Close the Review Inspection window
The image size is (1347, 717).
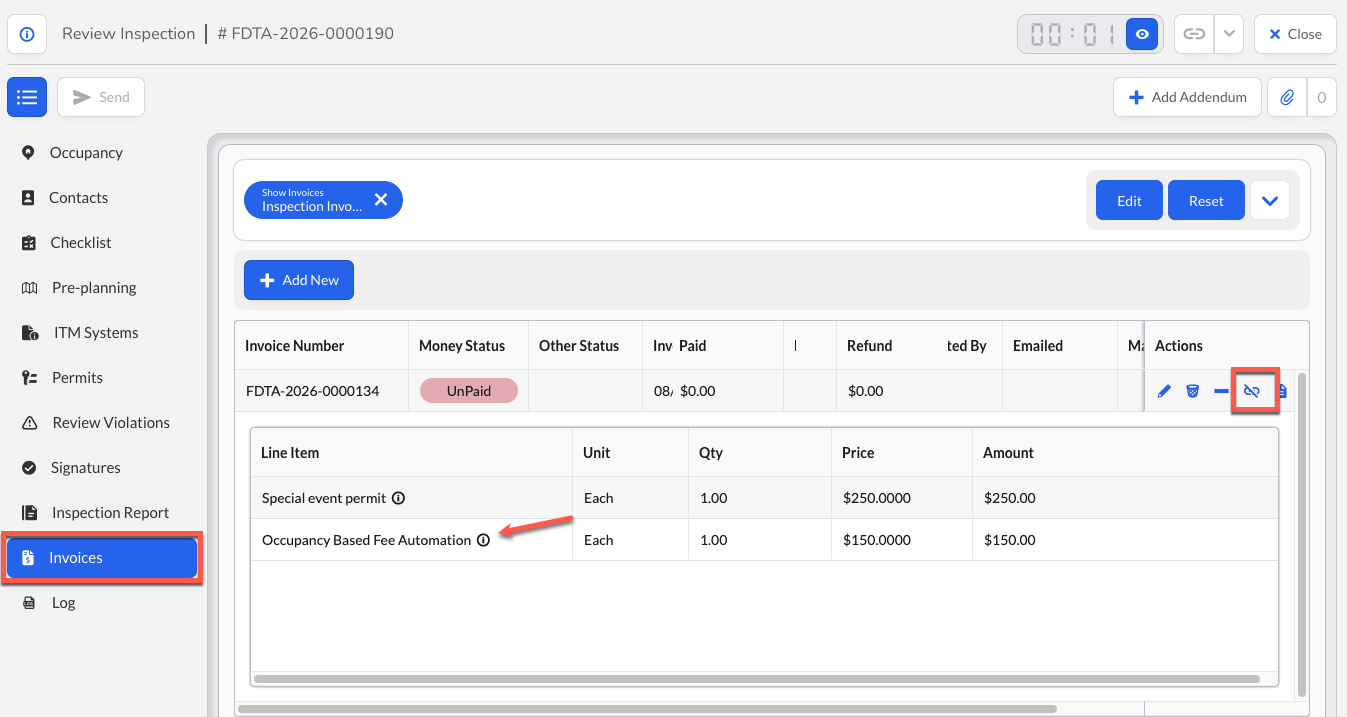pos(1295,34)
